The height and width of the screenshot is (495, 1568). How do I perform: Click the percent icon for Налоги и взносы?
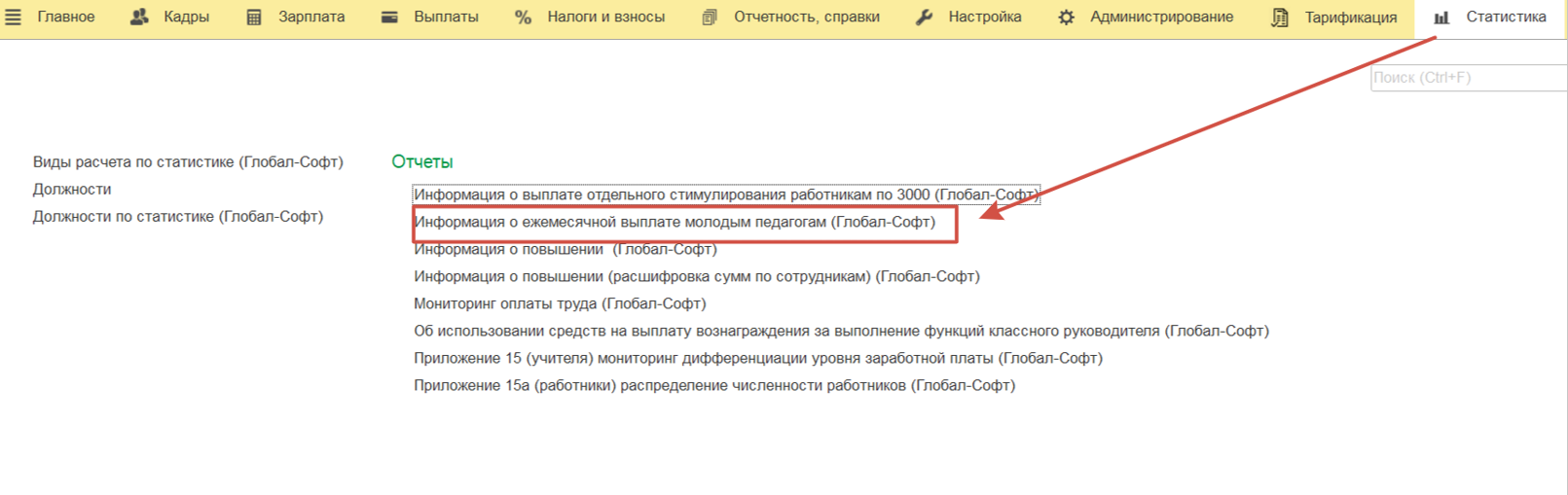pos(523,17)
